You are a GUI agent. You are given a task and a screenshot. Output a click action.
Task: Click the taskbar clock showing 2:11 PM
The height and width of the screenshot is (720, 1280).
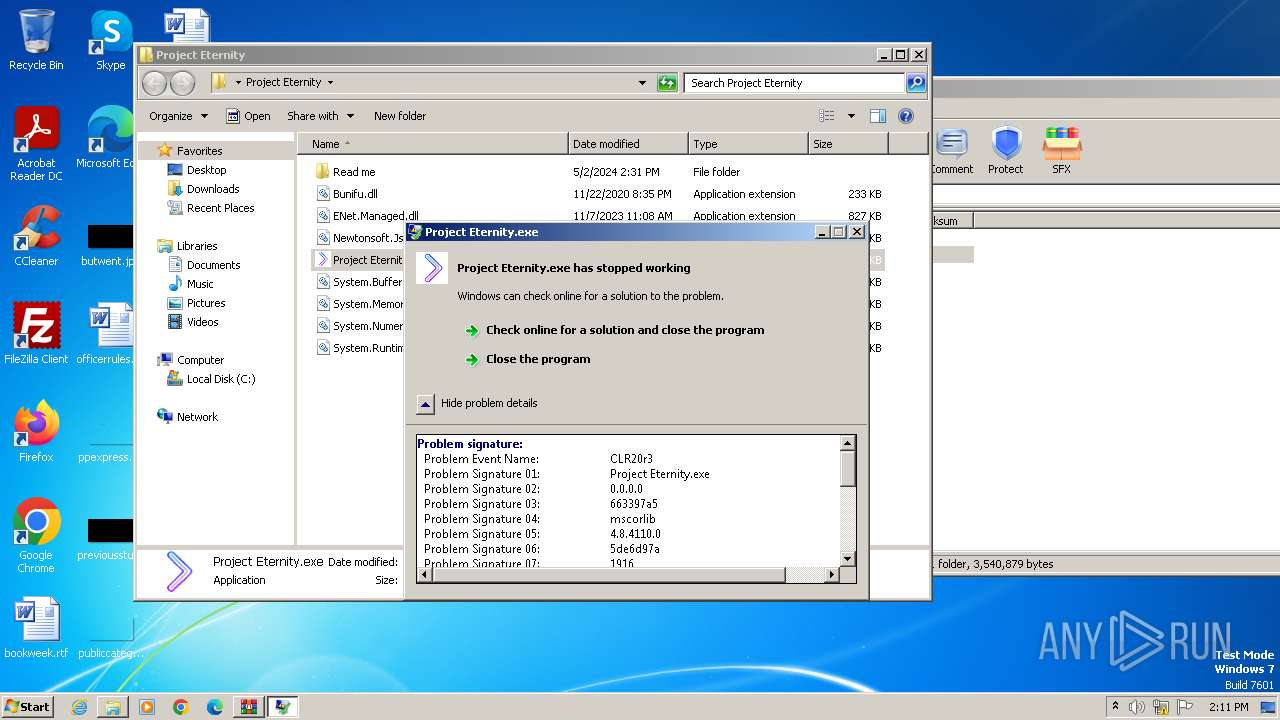1227,707
